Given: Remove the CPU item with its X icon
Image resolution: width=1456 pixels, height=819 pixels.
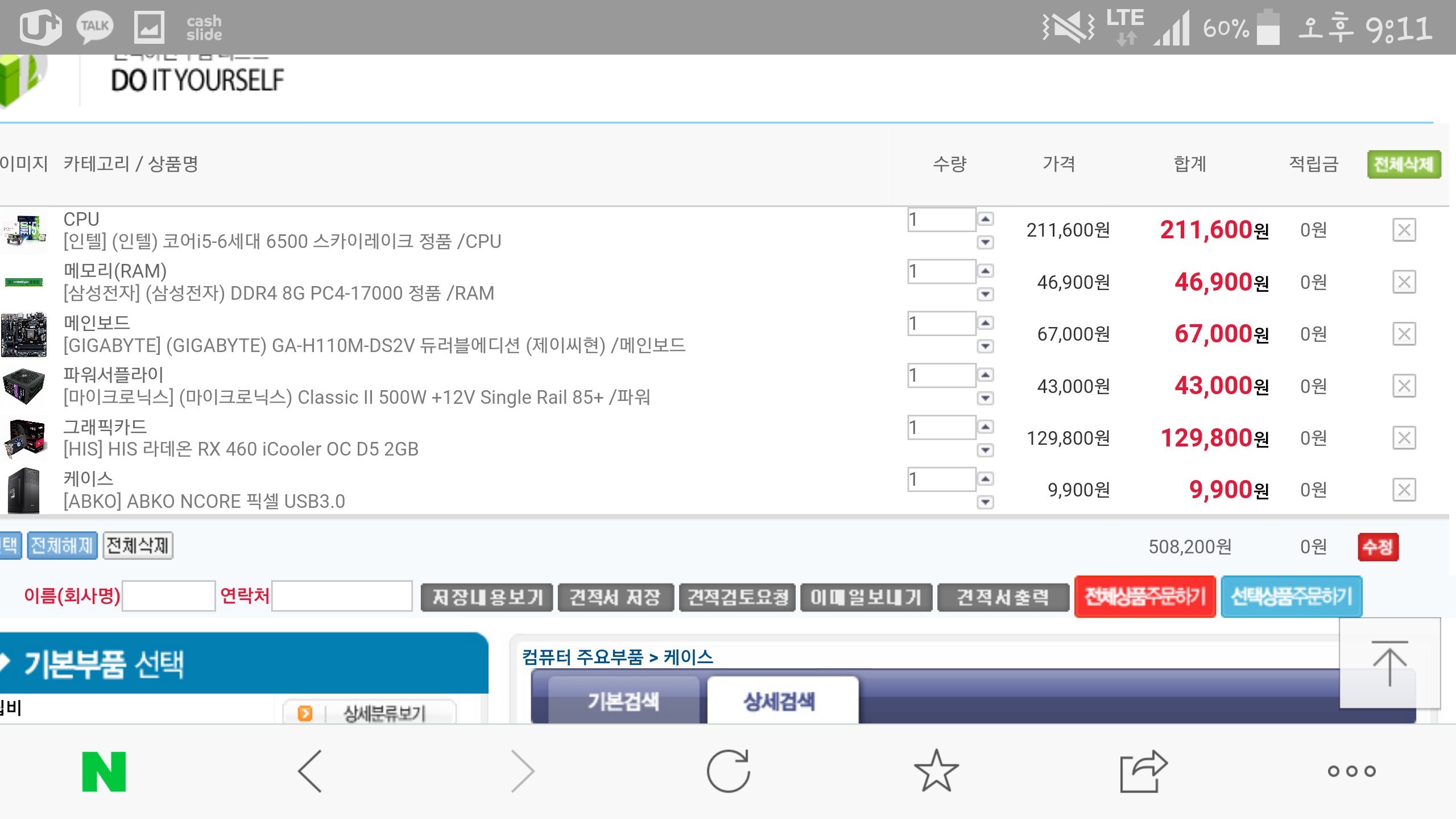Looking at the screenshot, I should [1404, 230].
